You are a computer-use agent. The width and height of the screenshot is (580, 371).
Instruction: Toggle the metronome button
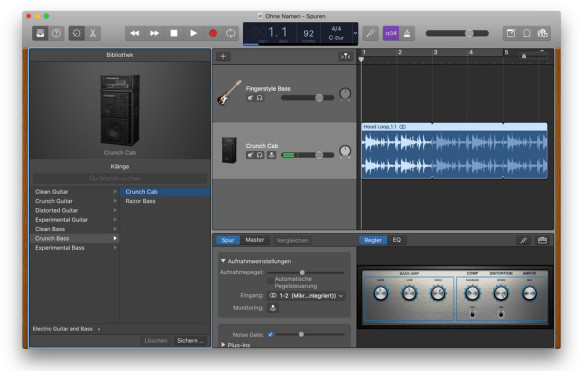pos(407,33)
